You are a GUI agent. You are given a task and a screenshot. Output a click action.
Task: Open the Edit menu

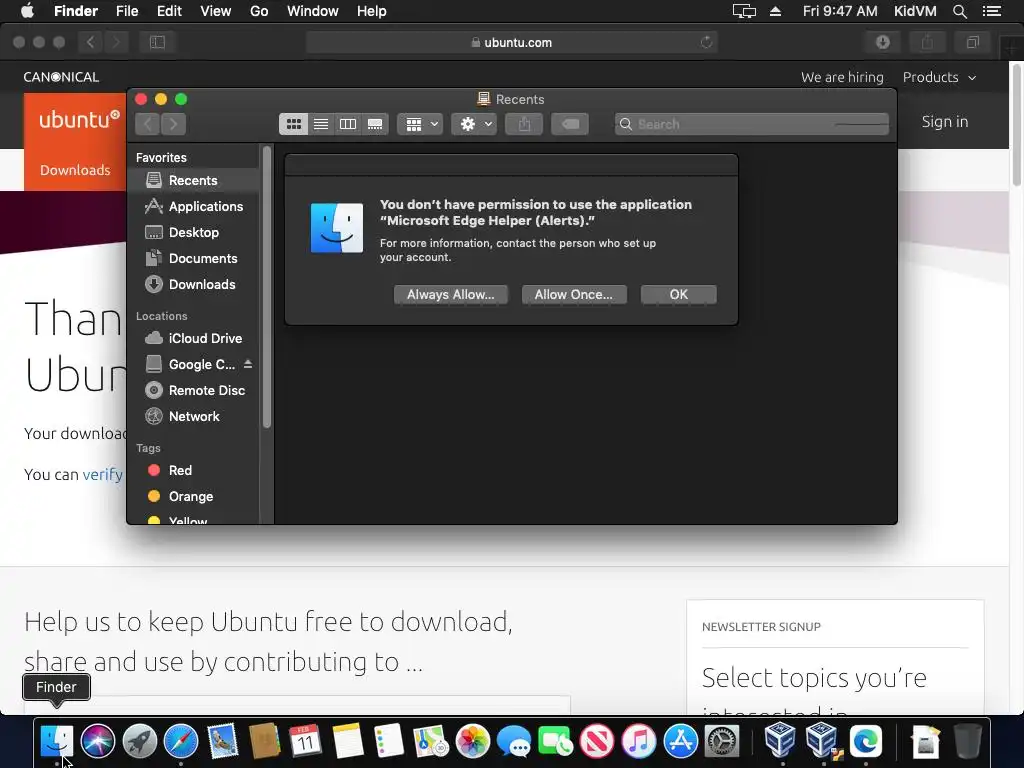coord(169,11)
